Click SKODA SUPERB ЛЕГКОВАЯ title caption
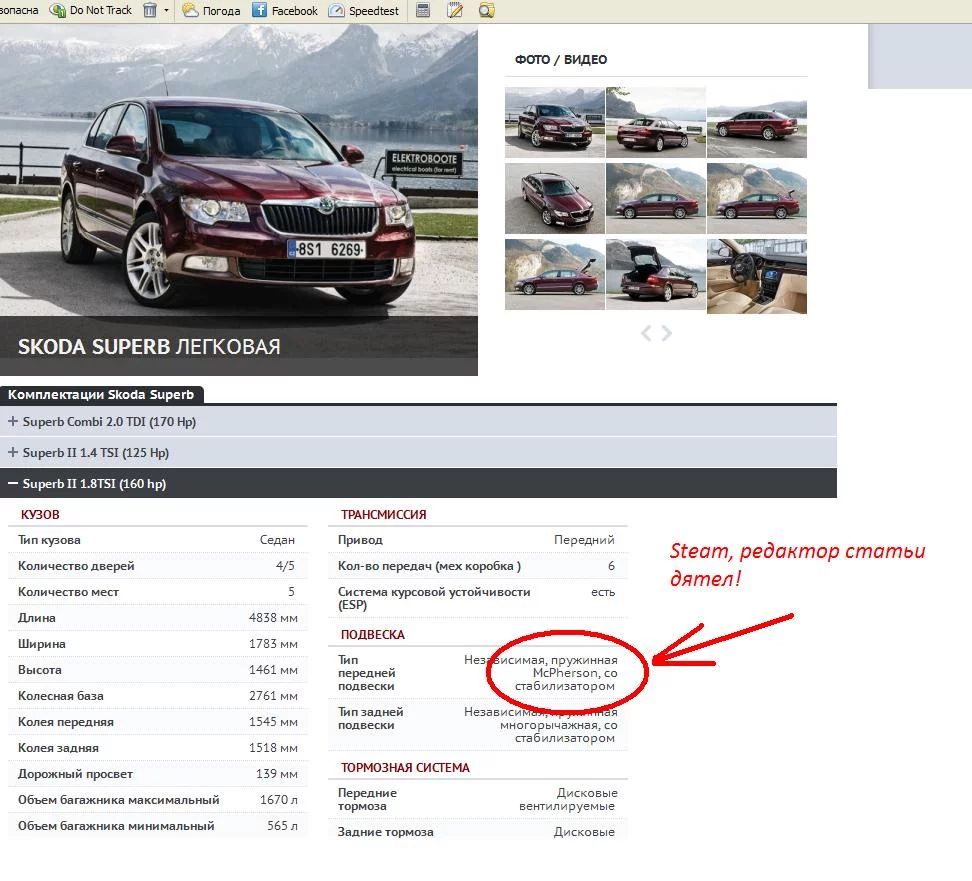The width and height of the screenshot is (972, 881). tap(149, 347)
